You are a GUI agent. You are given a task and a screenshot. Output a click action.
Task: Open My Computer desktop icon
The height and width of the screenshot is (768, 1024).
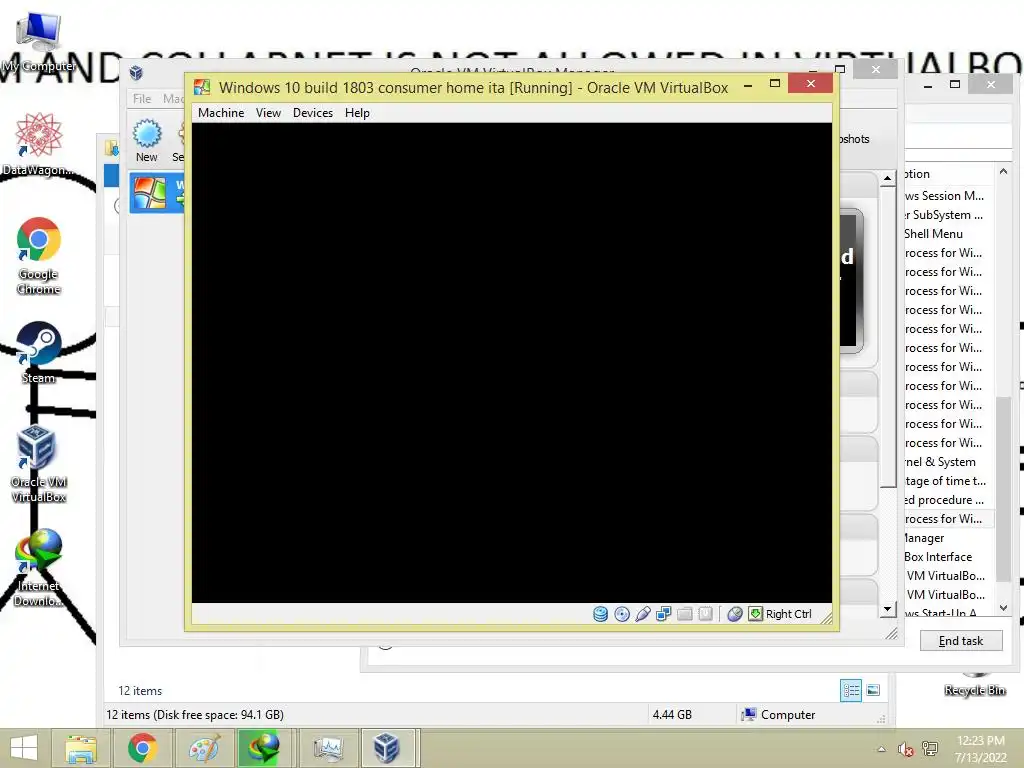point(39,42)
